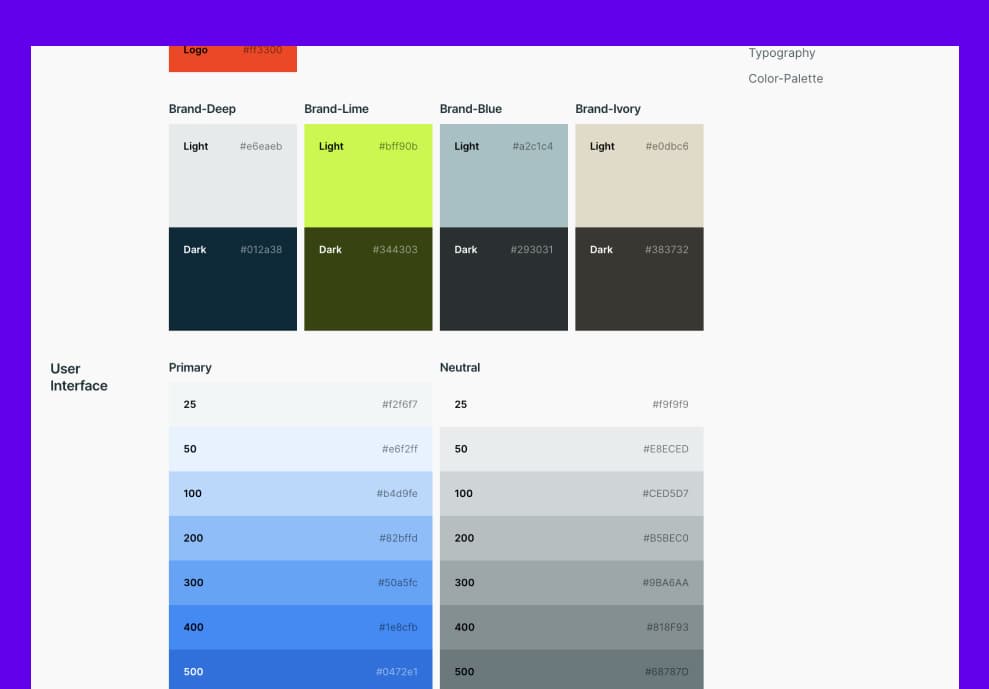Click the User Interface section heading
This screenshot has width=989, height=689.
[x=79, y=377]
